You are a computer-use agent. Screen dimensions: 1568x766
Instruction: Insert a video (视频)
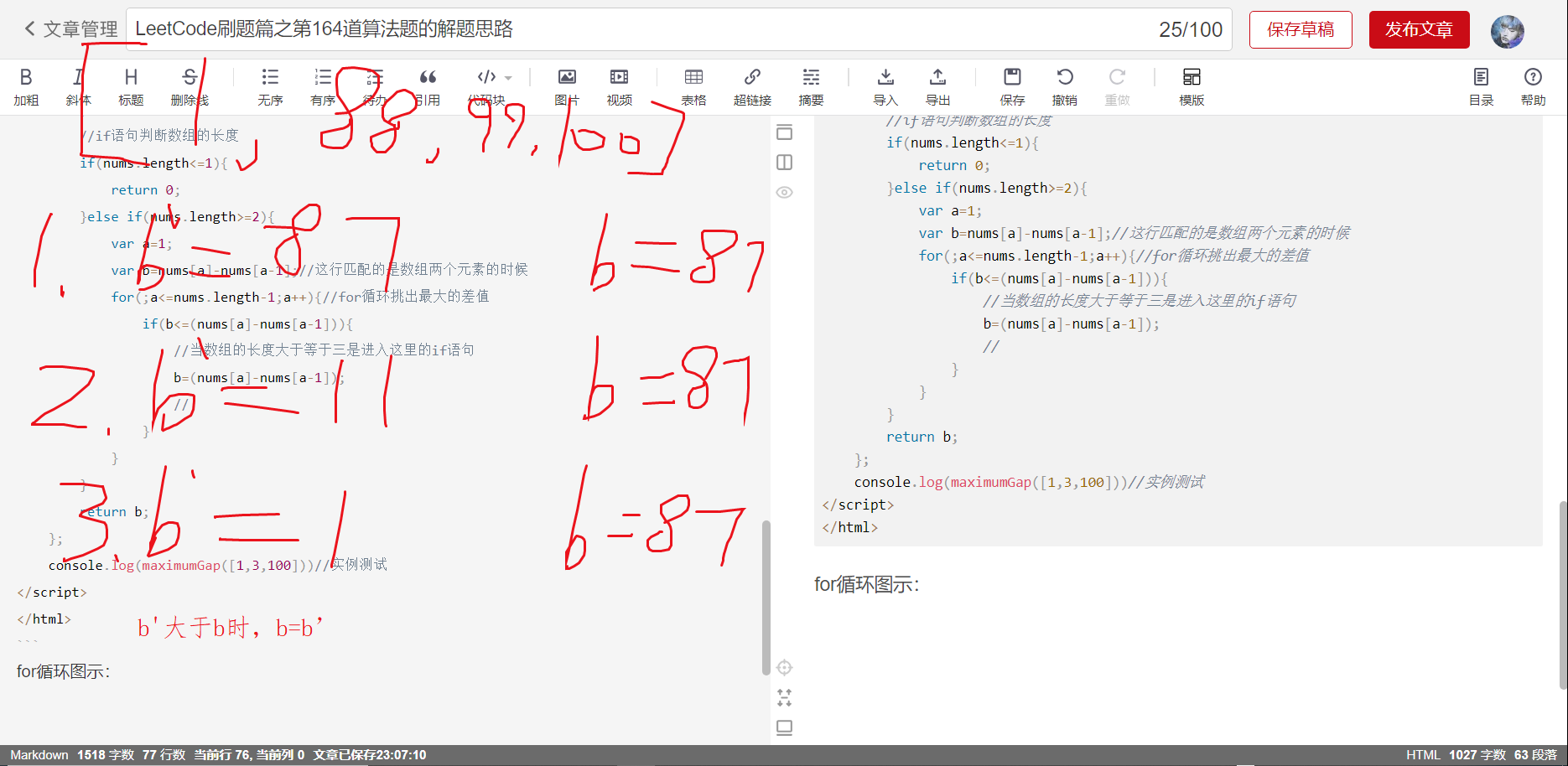[619, 87]
